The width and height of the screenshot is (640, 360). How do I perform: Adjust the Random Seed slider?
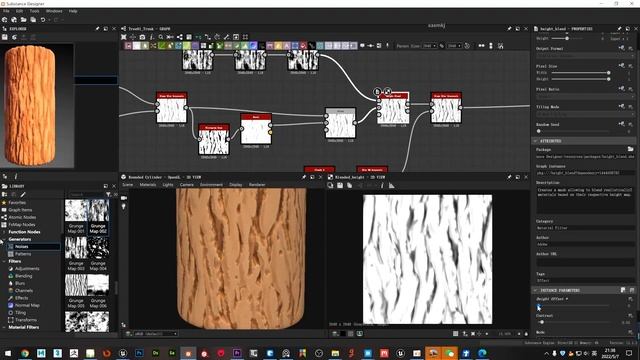573,131
